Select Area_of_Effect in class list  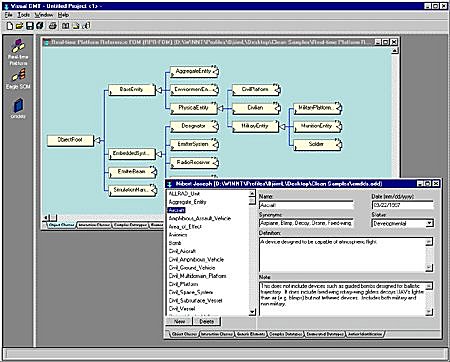[x=185, y=227]
